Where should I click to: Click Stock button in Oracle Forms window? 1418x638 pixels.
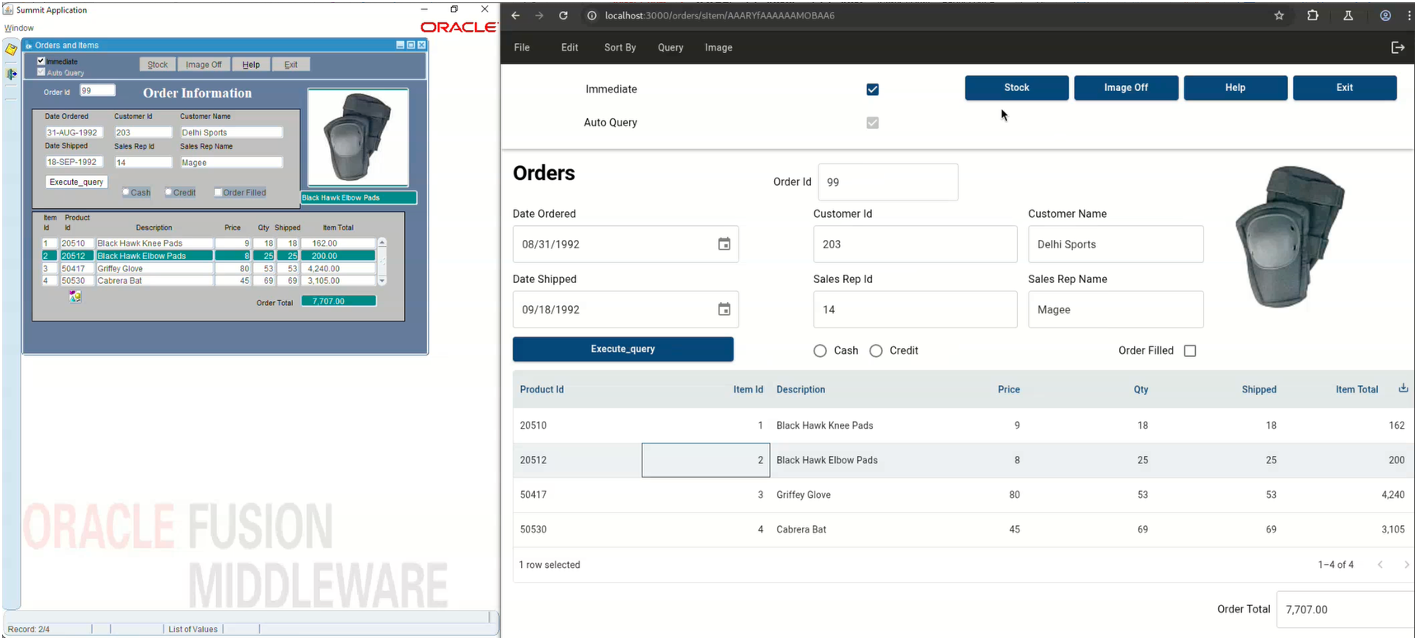pyautogui.click(x=158, y=65)
